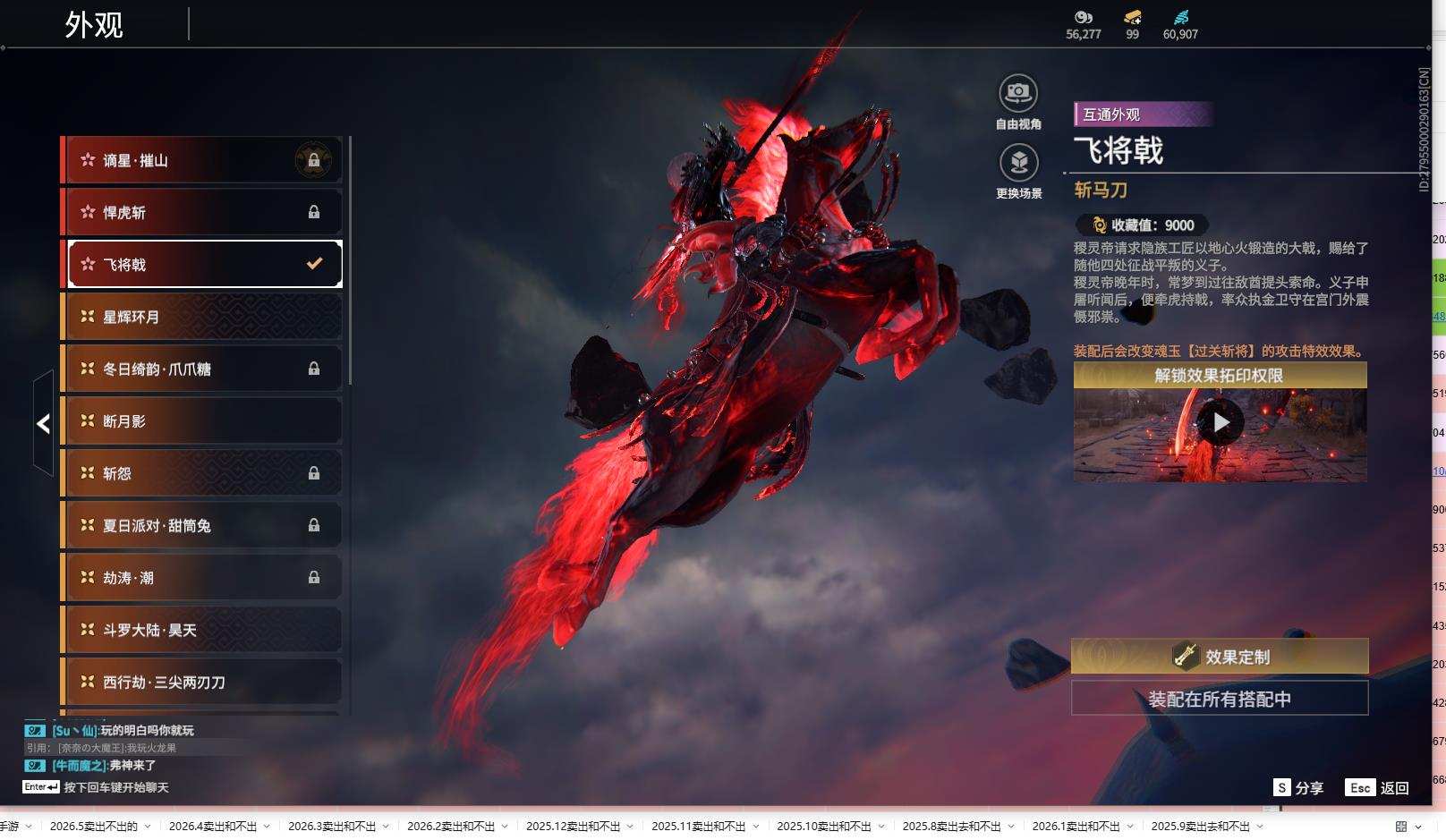Click the pattern icon beside 断月影
1446x840 pixels.
(x=88, y=420)
